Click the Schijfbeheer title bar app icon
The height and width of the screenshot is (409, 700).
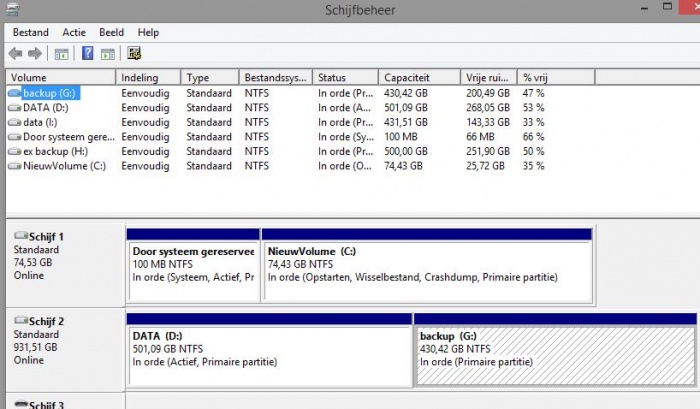pyautogui.click(x=12, y=9)
